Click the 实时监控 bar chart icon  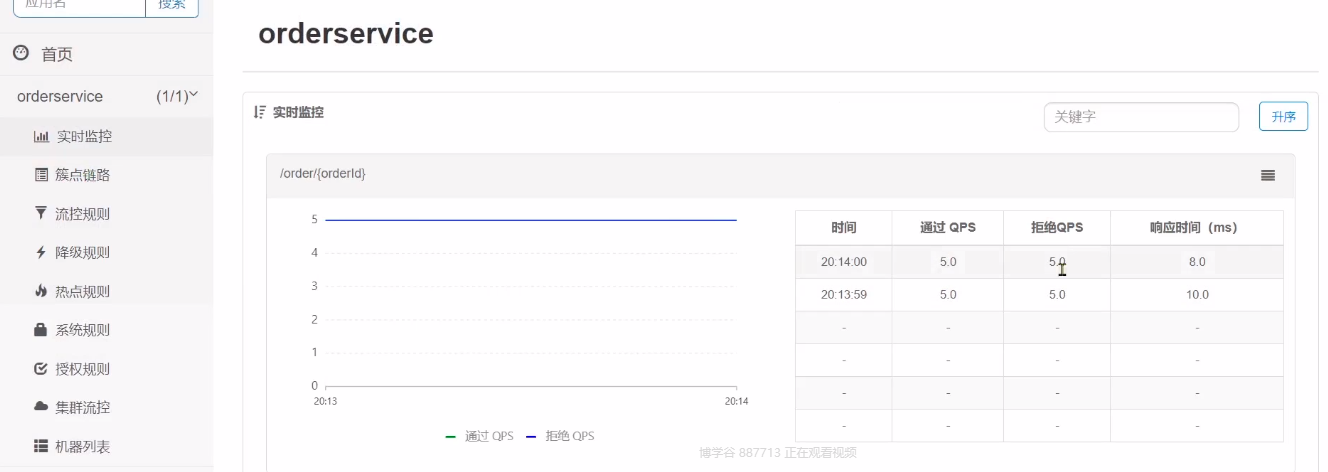pyautogui.click(x=41, y=136)
